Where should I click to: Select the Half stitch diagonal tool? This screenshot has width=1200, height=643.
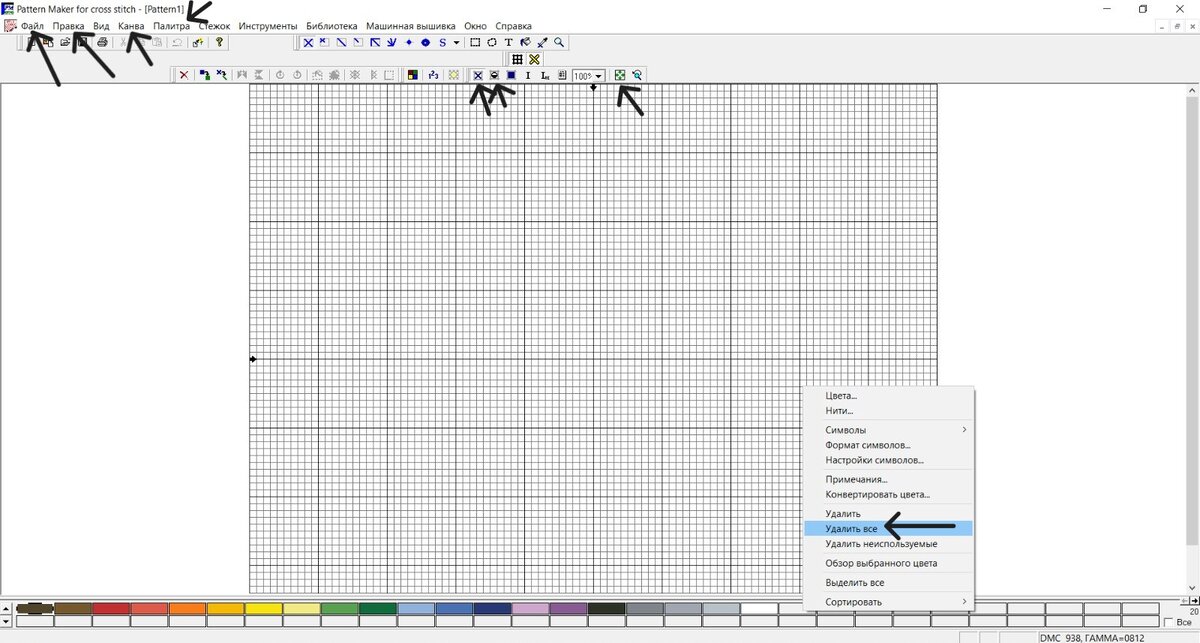pos(341,43)
